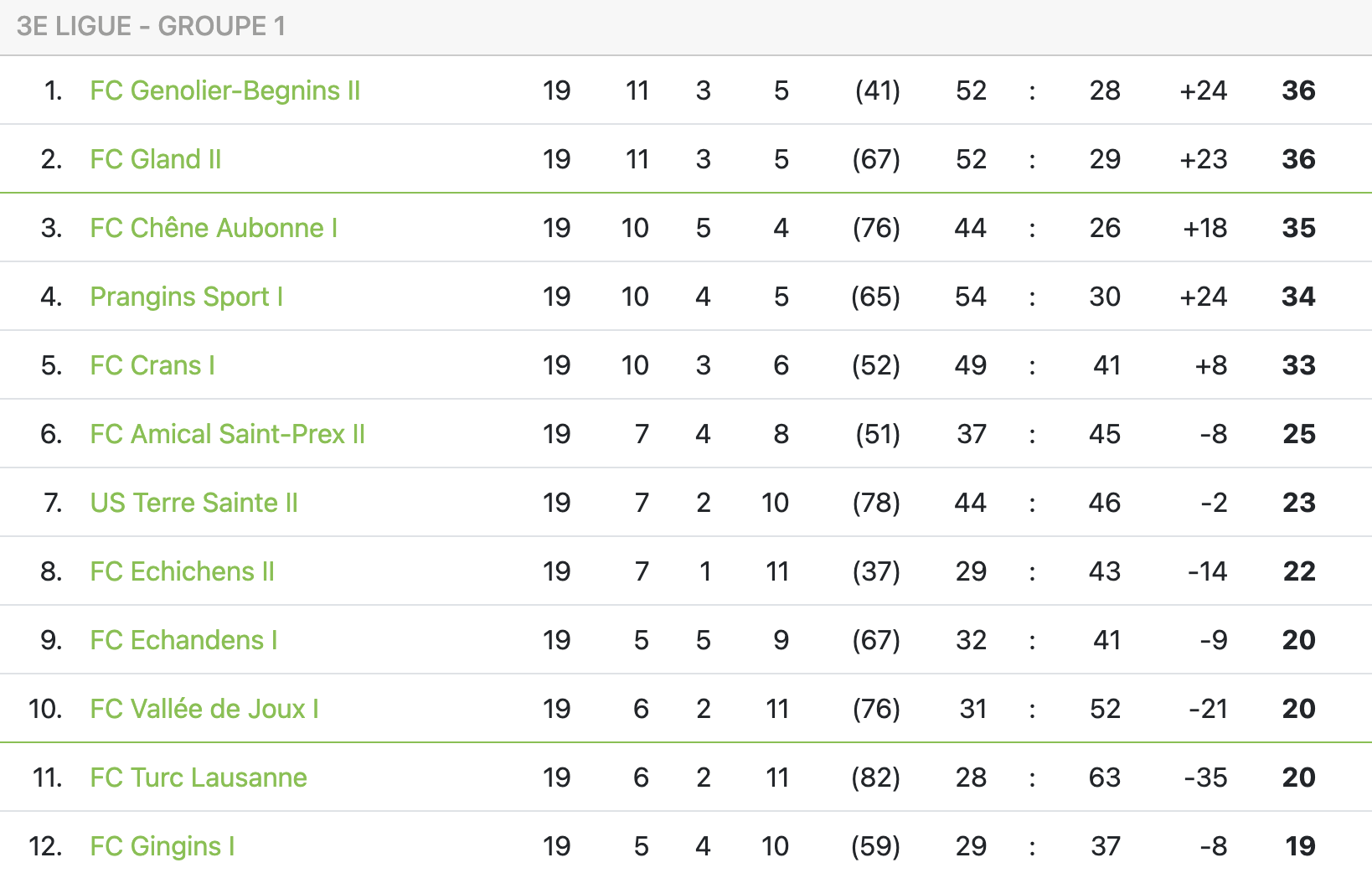Click the +18 goal difference for Chêne Aubonne
Image resolution: width=1372 pixels, height=873 pixels.
point(1204,228)
